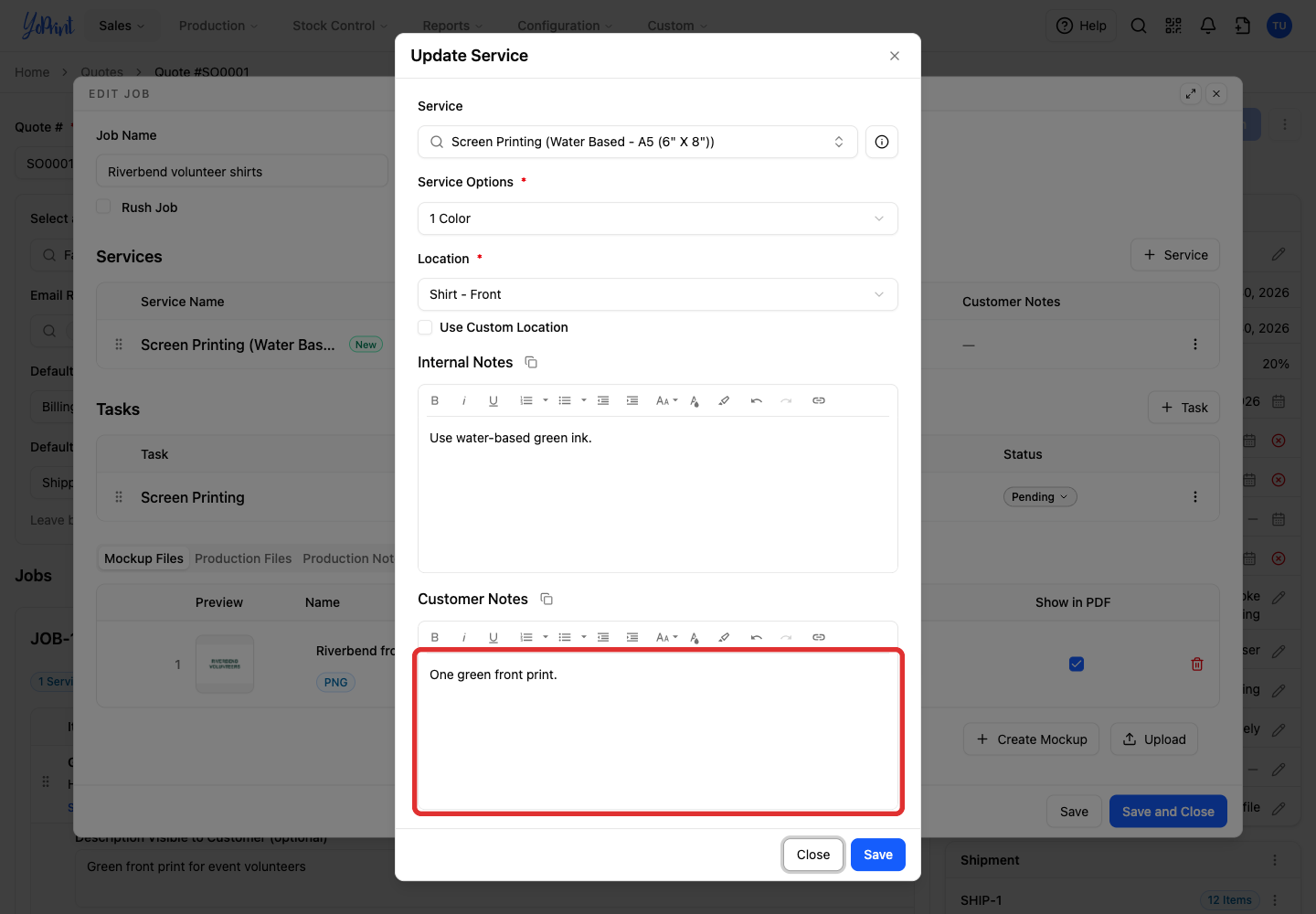Click into the Customer Notes text area
The image size is (1316, 914).
click(x=658, y=731)
